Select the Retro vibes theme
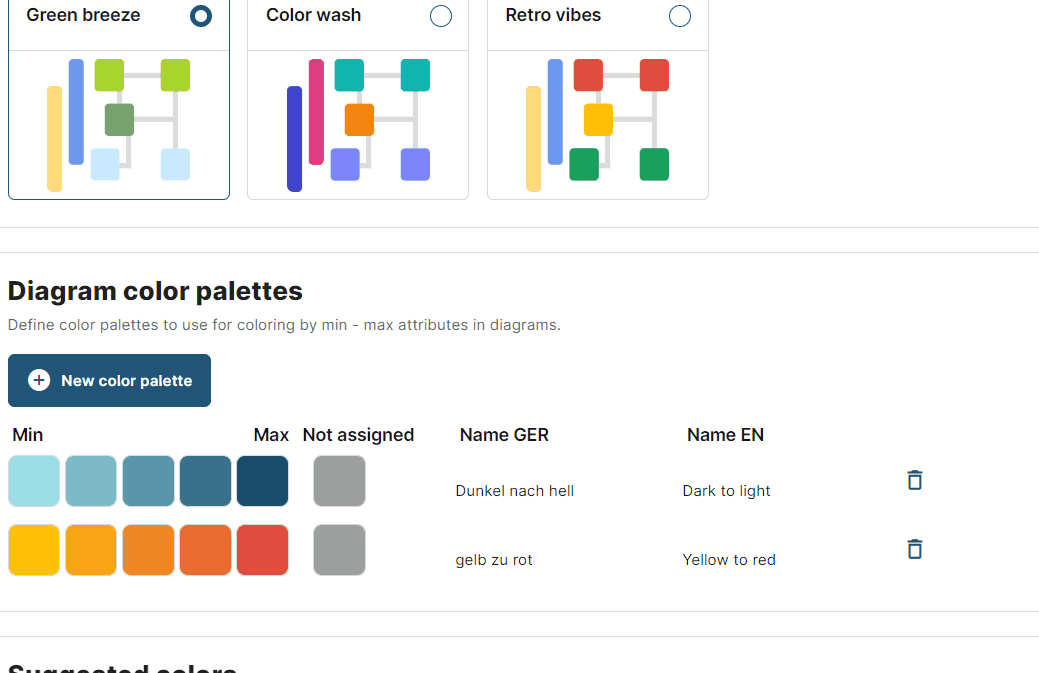Screen dimensions: 1039x673 point(680,16)
